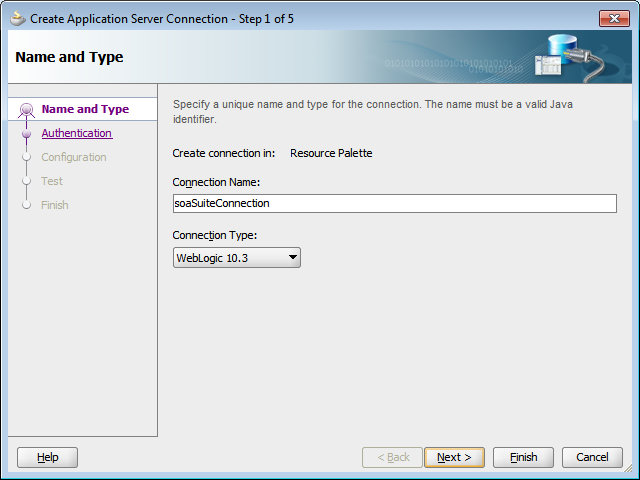
Task: Click the 'Connection Type:' label
Action: [x=214, y=235]
